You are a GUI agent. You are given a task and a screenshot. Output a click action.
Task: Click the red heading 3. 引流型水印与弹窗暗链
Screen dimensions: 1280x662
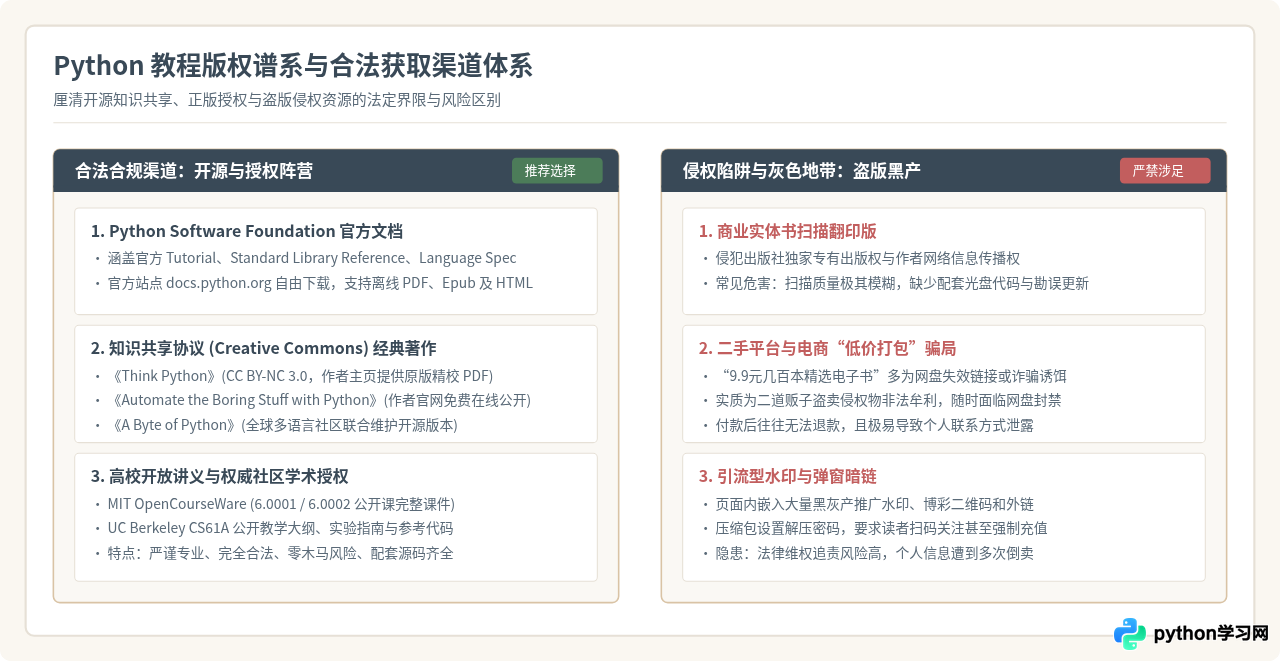[x=788, y=476]
